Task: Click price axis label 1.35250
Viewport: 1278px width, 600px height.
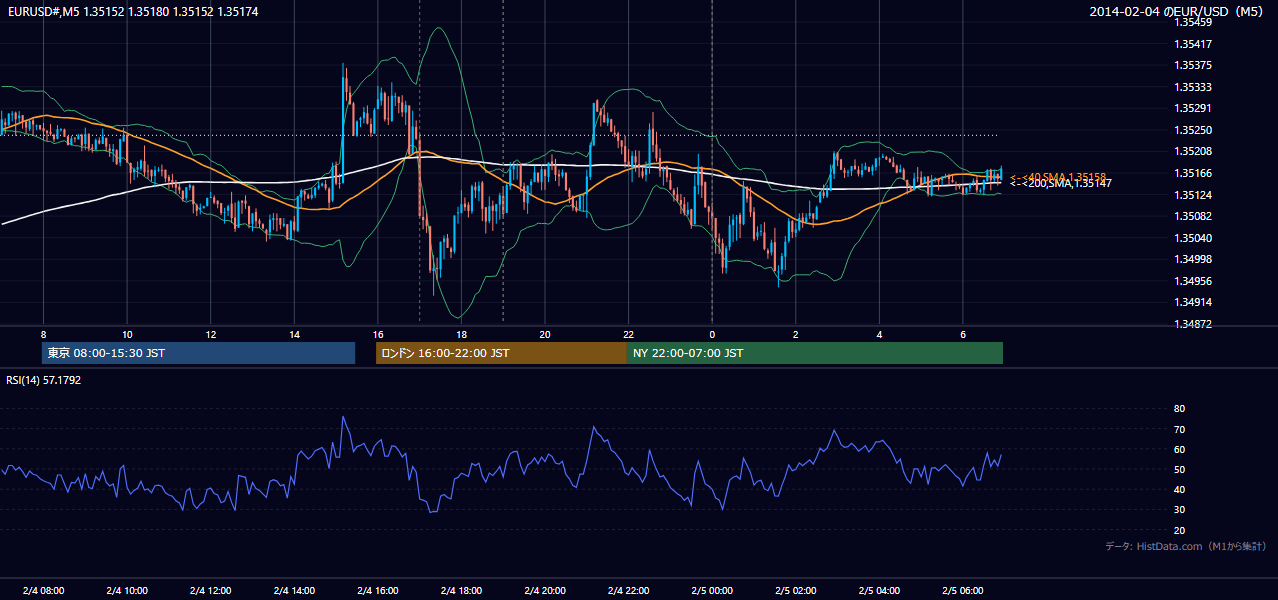Action: pyautogui.click(x=1194, y=130)
